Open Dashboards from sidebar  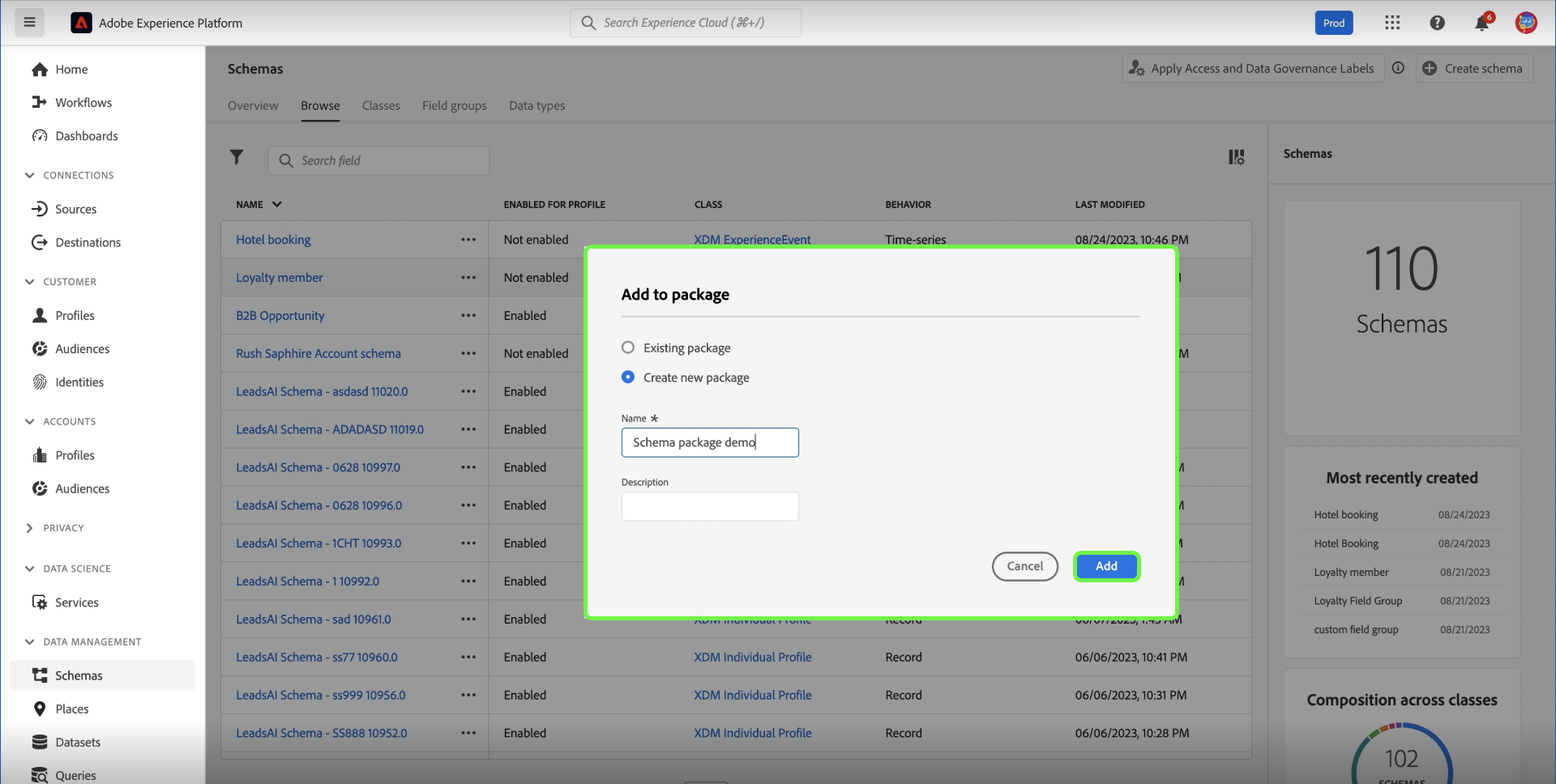(x=87, y=136)
